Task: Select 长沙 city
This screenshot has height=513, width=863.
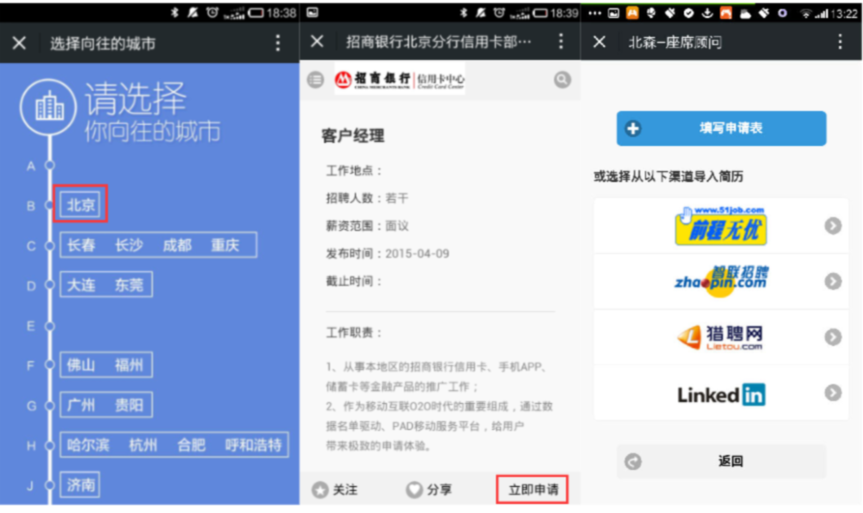Action: tap(129, 245)
